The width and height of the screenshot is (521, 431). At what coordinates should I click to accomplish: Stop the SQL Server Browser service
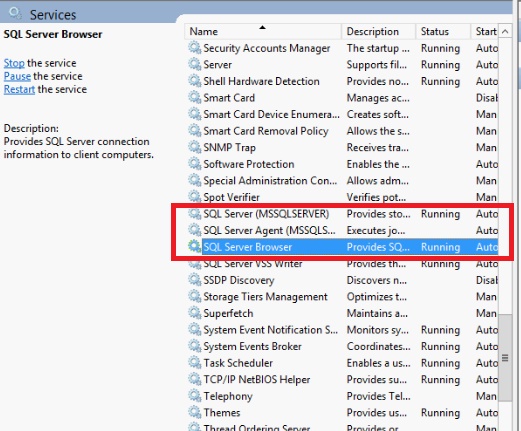click(14, 63)
